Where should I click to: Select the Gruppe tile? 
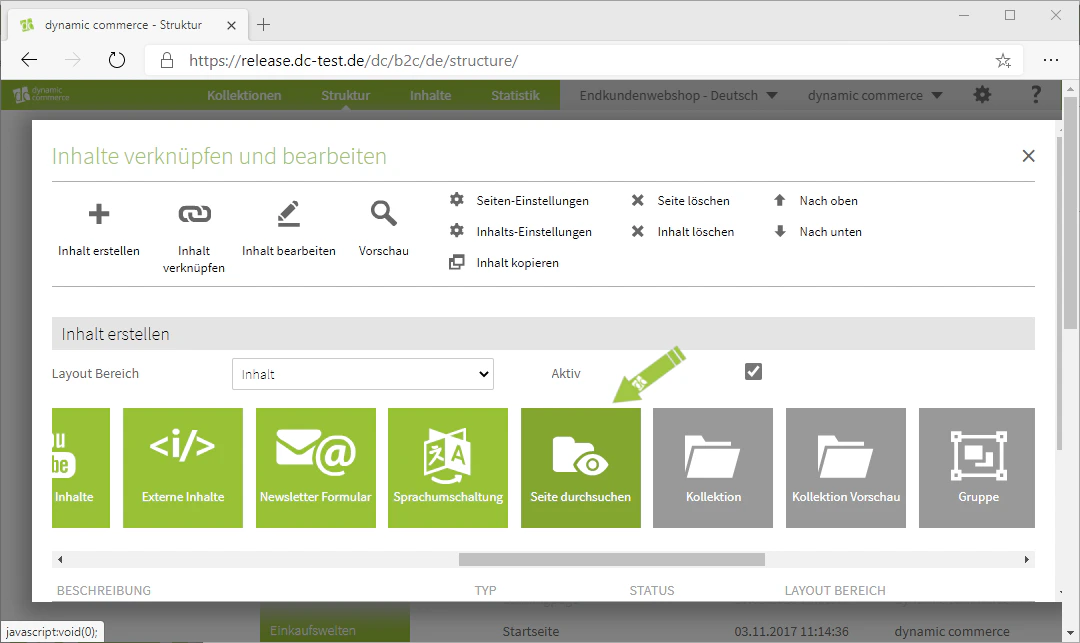[977, 468]
